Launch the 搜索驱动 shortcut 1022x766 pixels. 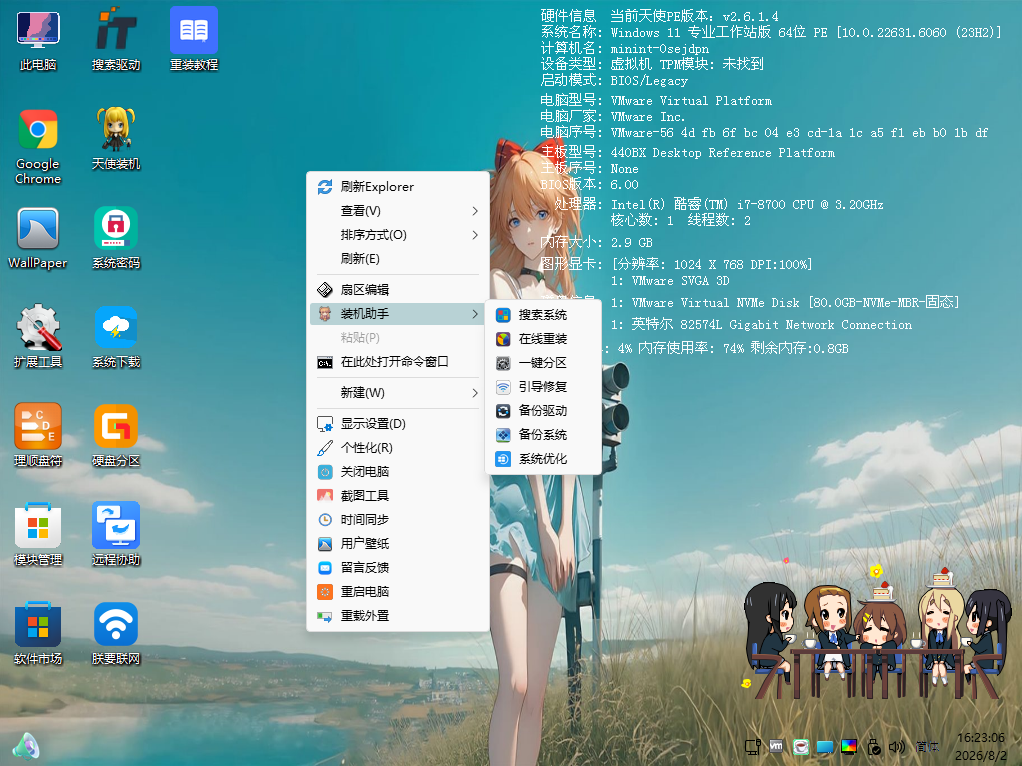[116, 39]
